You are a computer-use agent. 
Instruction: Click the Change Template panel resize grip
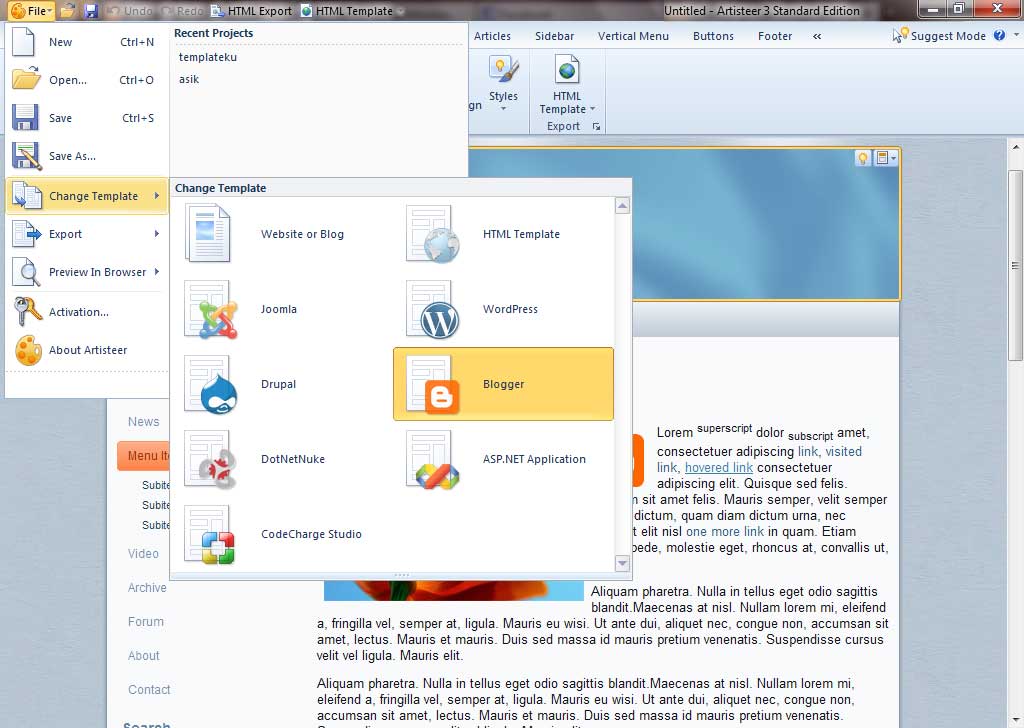[401, 575]
